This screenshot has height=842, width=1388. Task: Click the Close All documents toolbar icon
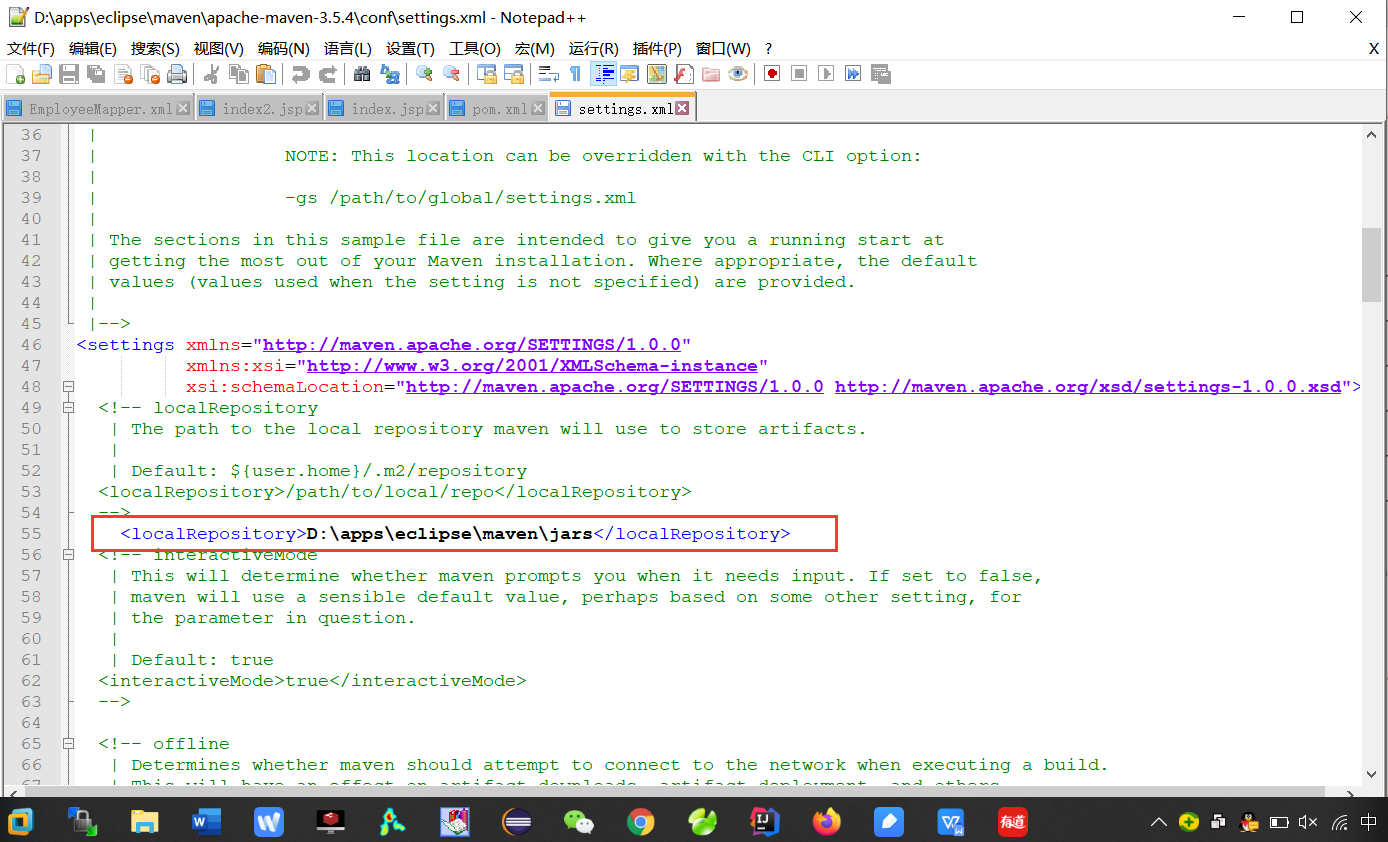(150, 74)
